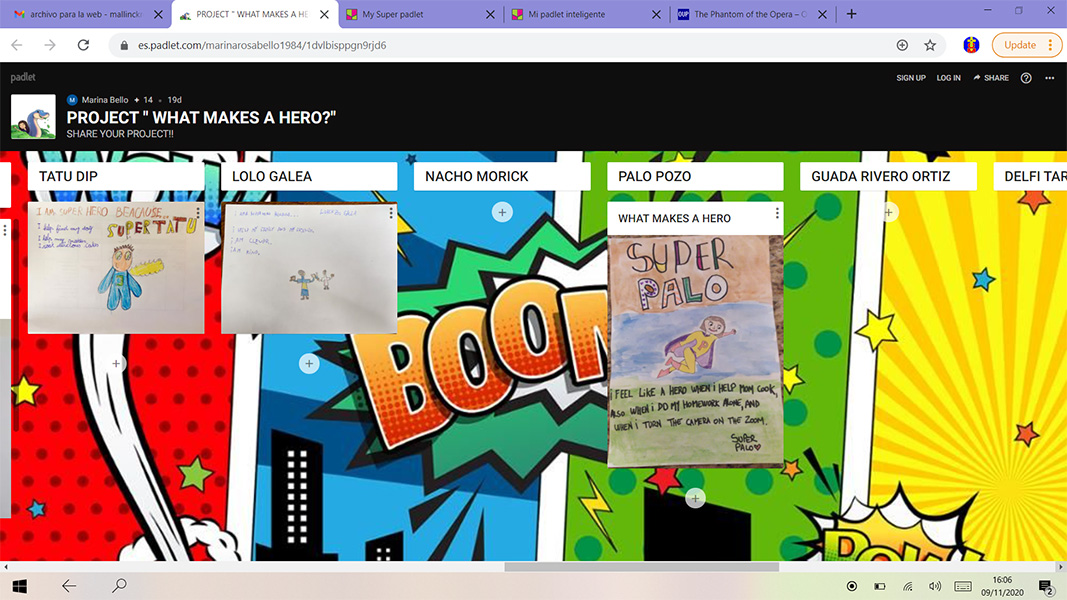Click the LOG IN link
Image resolution: width=1067 pixels, height=600 pixels.
948,78
